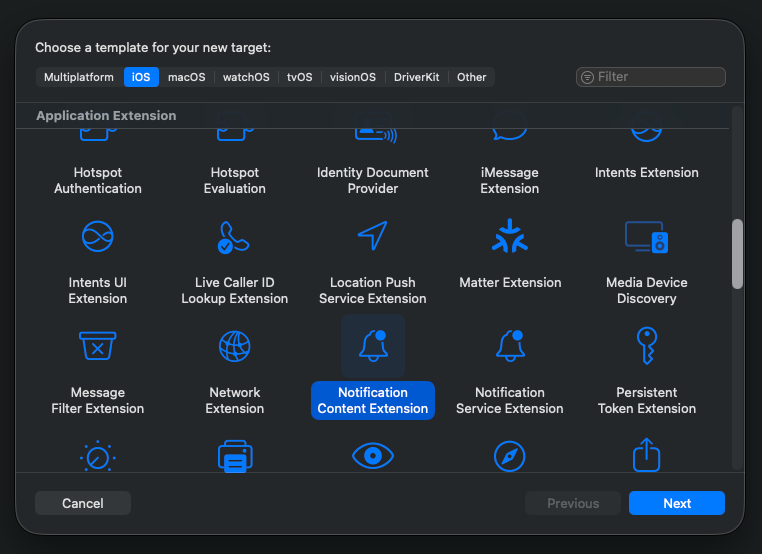Select the Hotspot Authentication label
Screen dimensions: 762x554
pyautogui.click(x=98, y=180)
